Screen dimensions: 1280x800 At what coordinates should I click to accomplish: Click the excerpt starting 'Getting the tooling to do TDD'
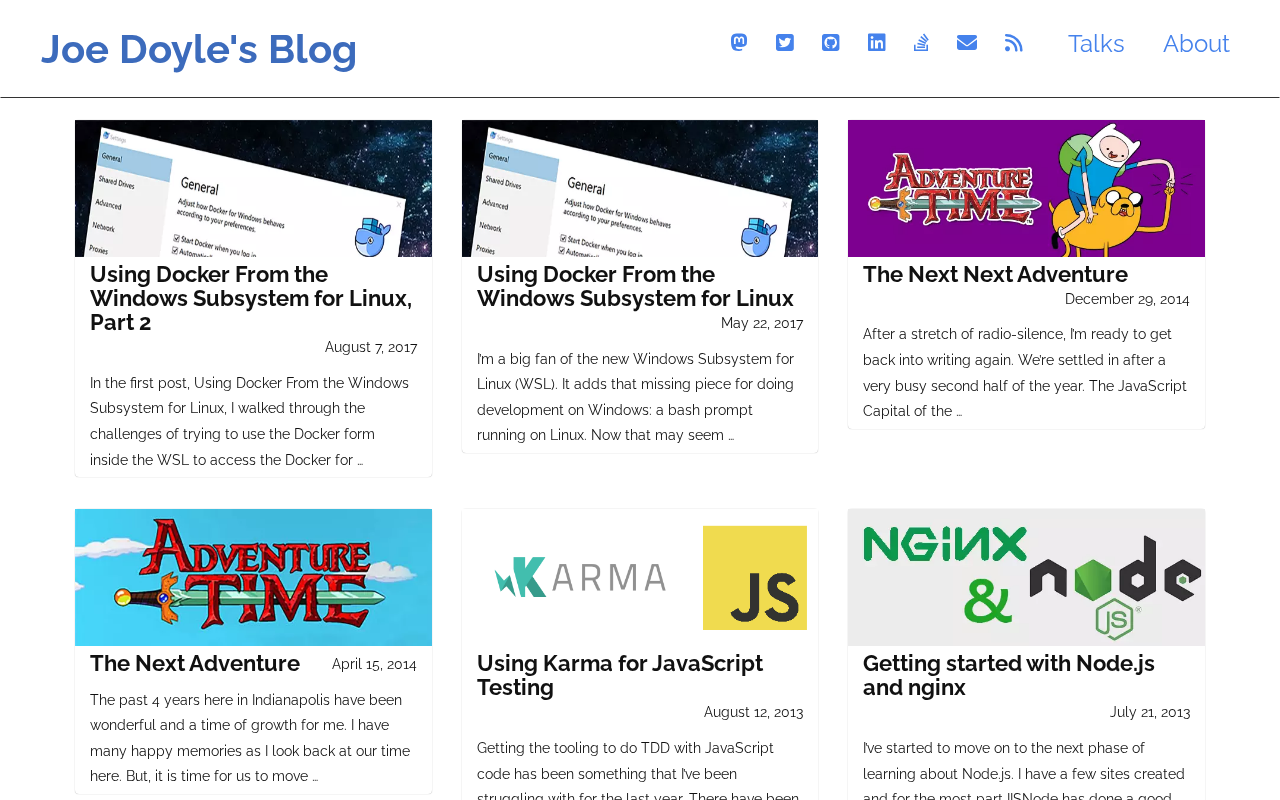pyautogui.click(x=640, y=768)
